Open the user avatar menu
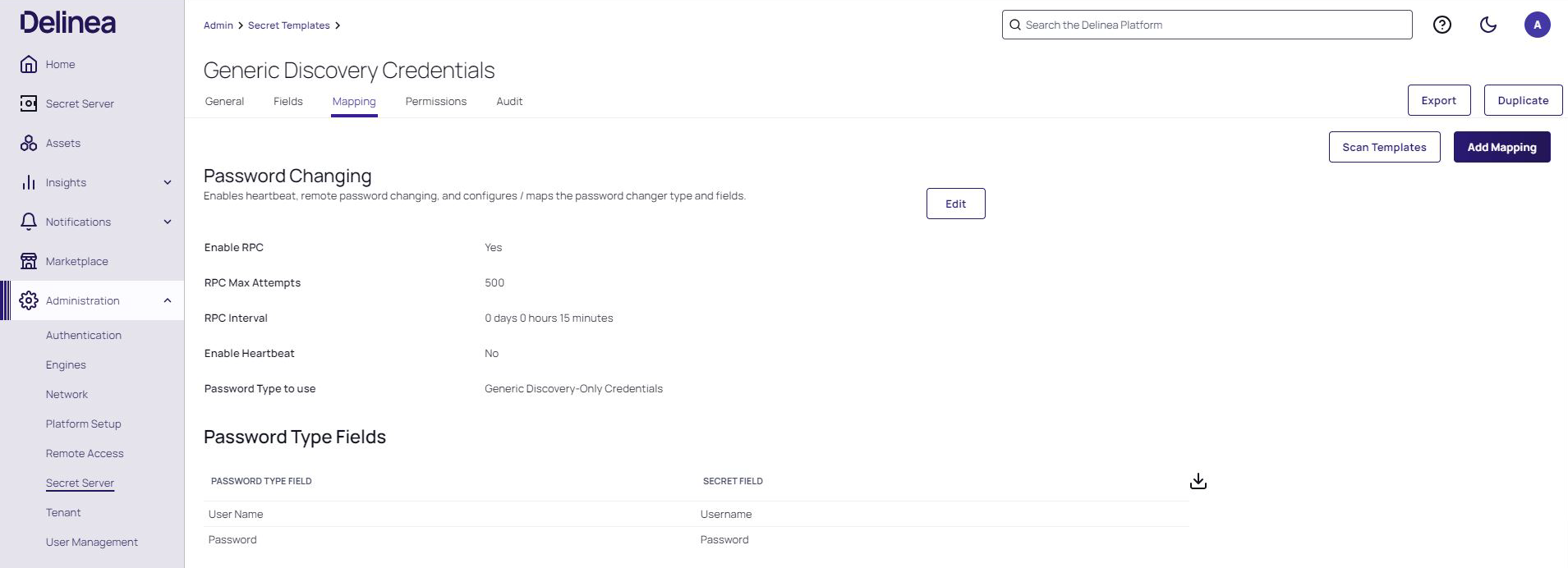Viewport: 1568px width, 568px height. 1537,25
